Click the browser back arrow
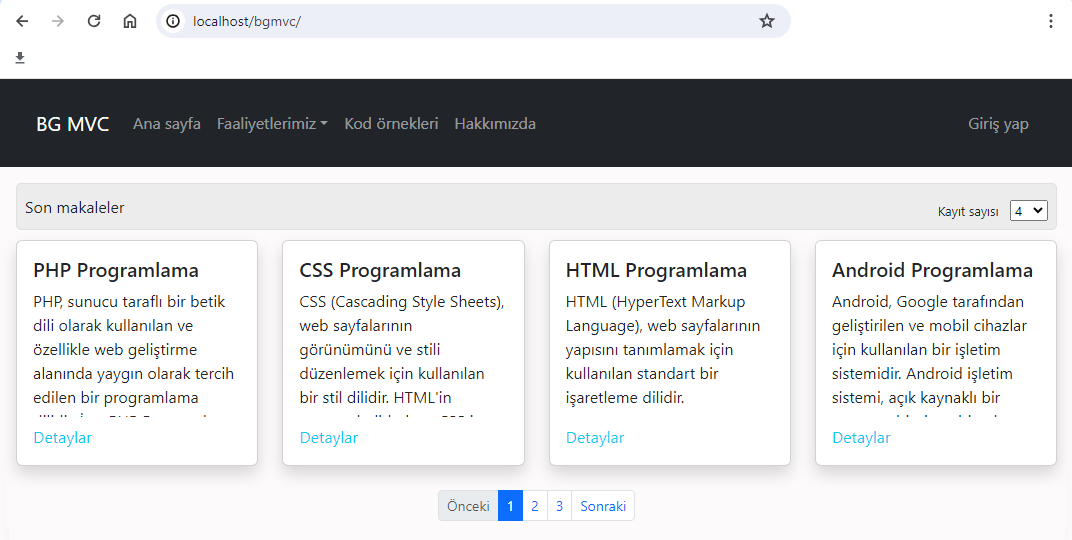The height and width of the screenshot is (540, 1072). pos(22,21)
